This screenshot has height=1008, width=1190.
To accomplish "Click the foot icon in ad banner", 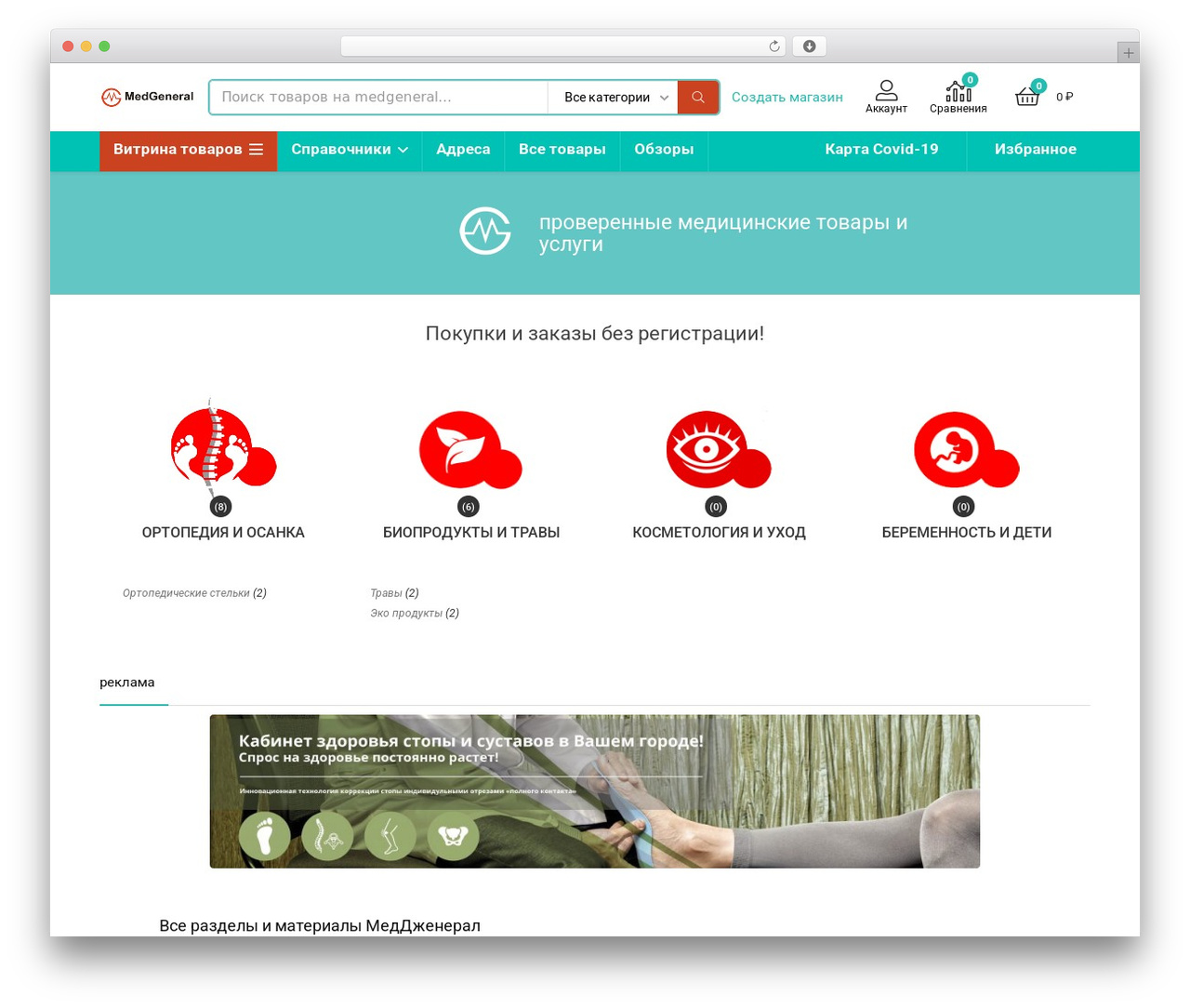I will (264, 835).
